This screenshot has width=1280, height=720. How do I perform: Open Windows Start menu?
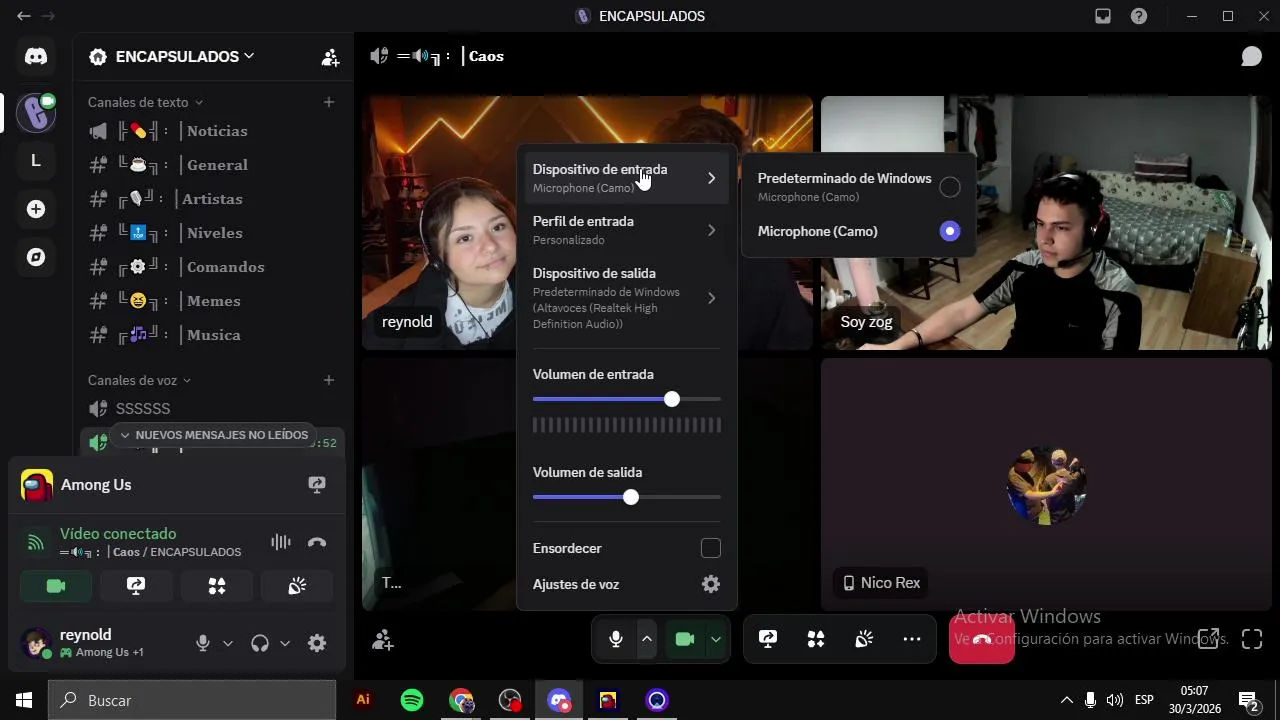(24, 700)
